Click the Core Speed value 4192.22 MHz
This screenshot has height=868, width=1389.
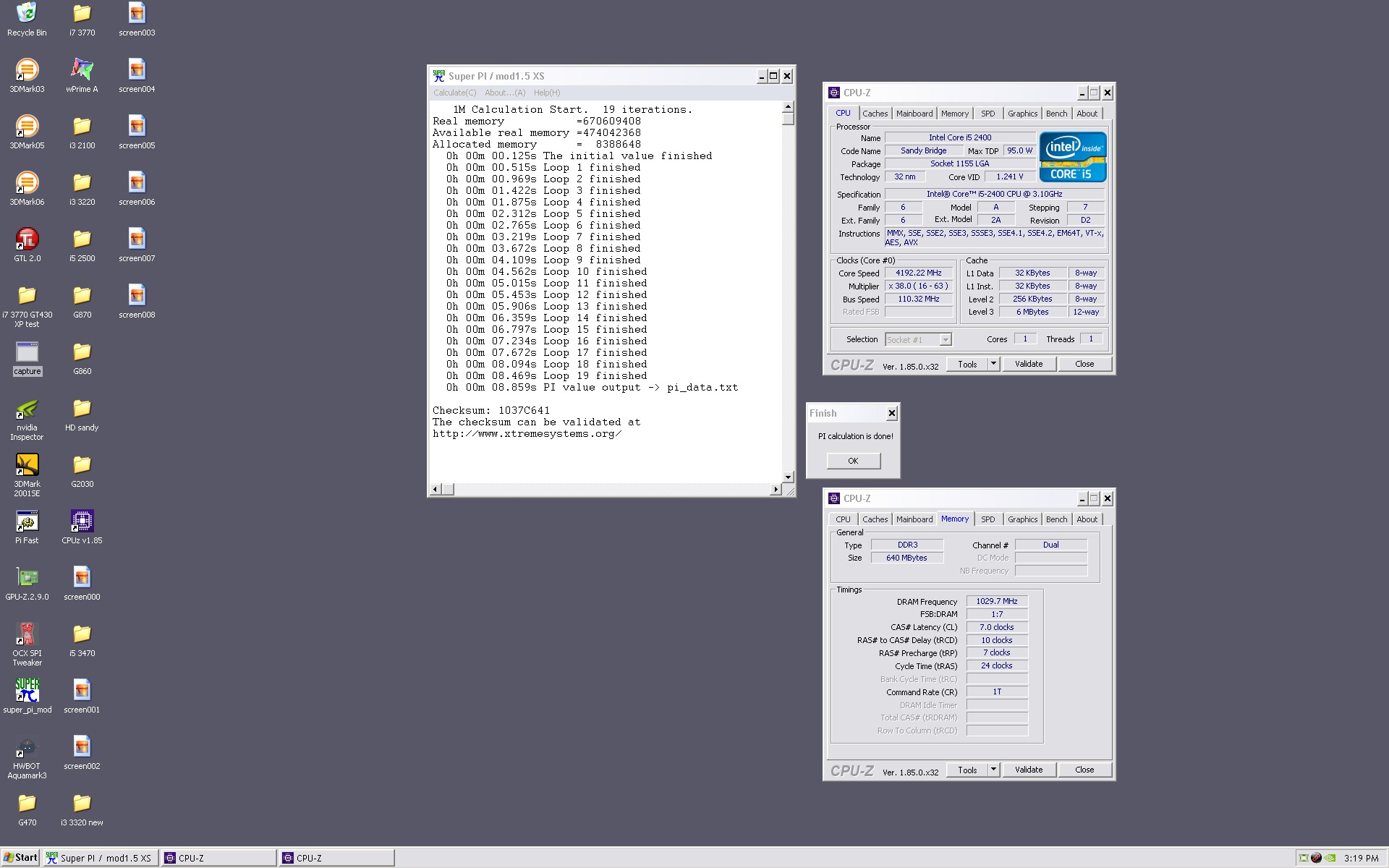[x=919, y=273]
